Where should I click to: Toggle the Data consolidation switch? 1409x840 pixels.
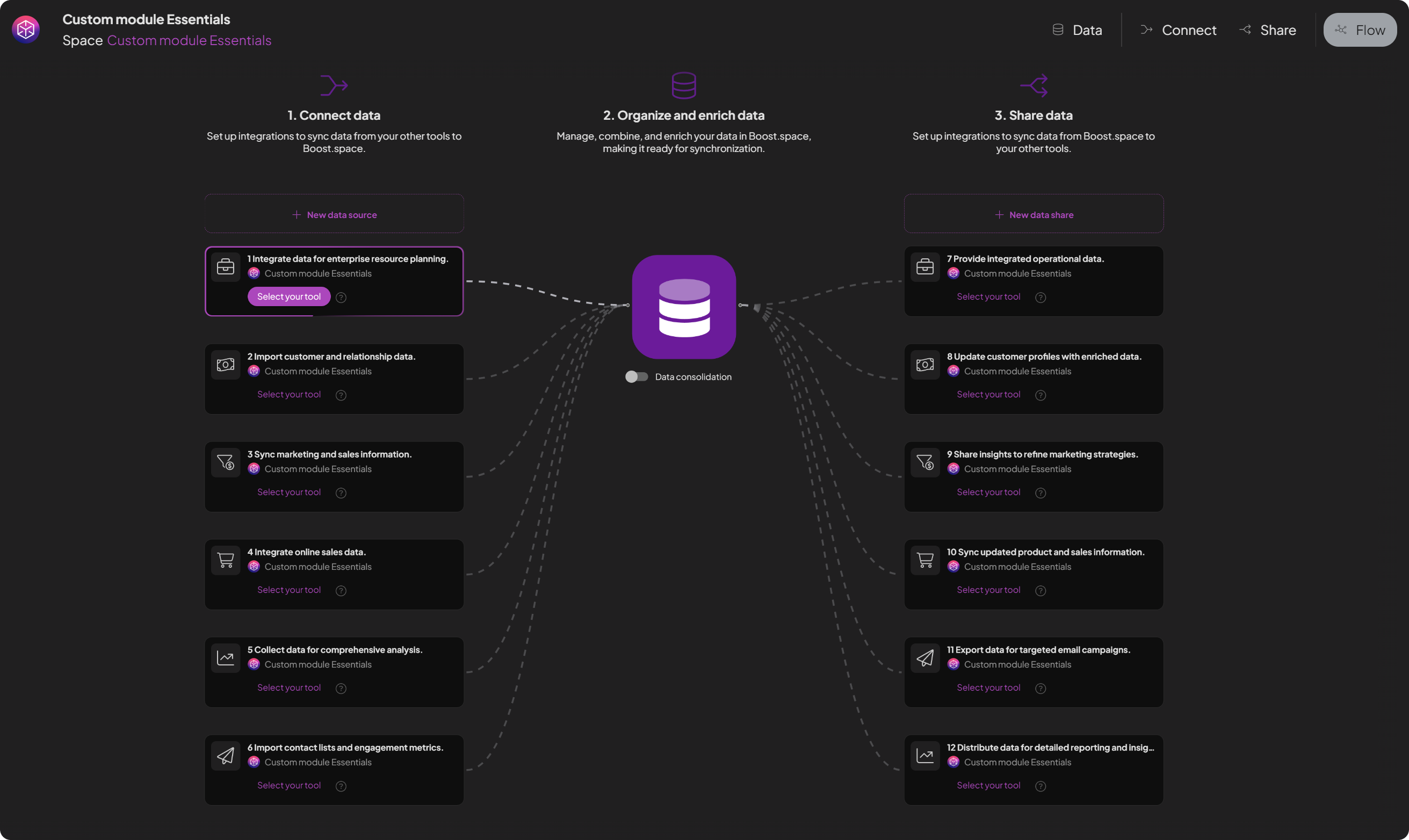(635, 377)
